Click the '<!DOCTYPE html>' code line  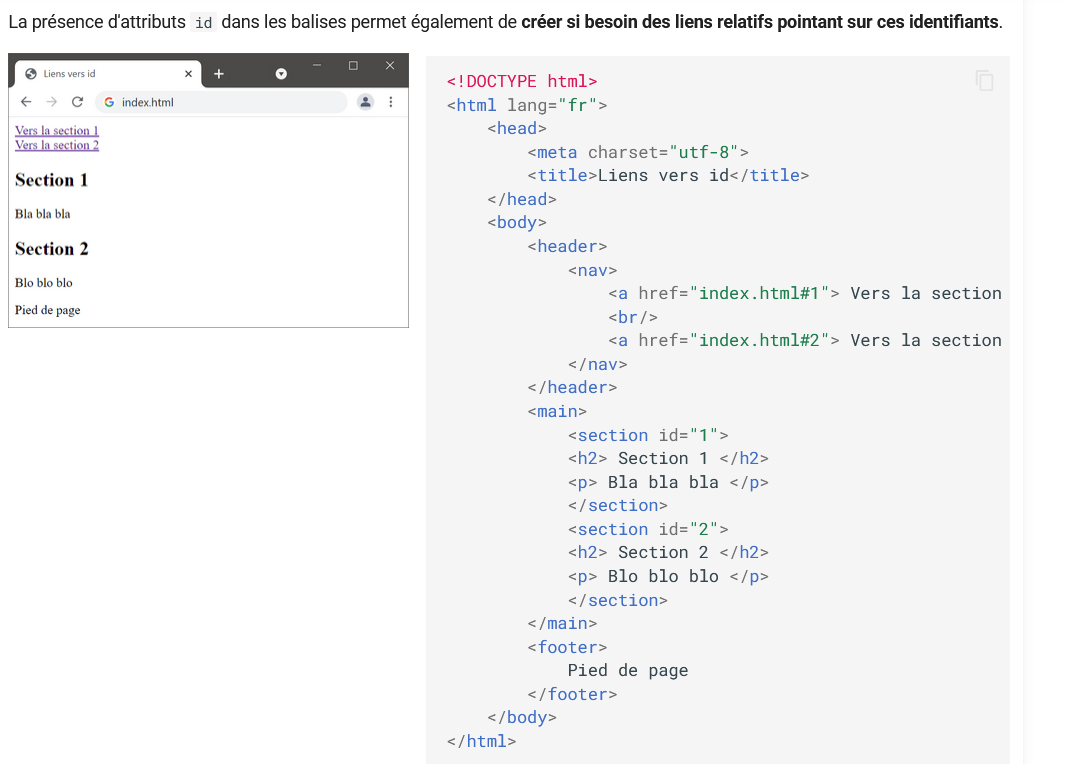(x=522, y=81)
